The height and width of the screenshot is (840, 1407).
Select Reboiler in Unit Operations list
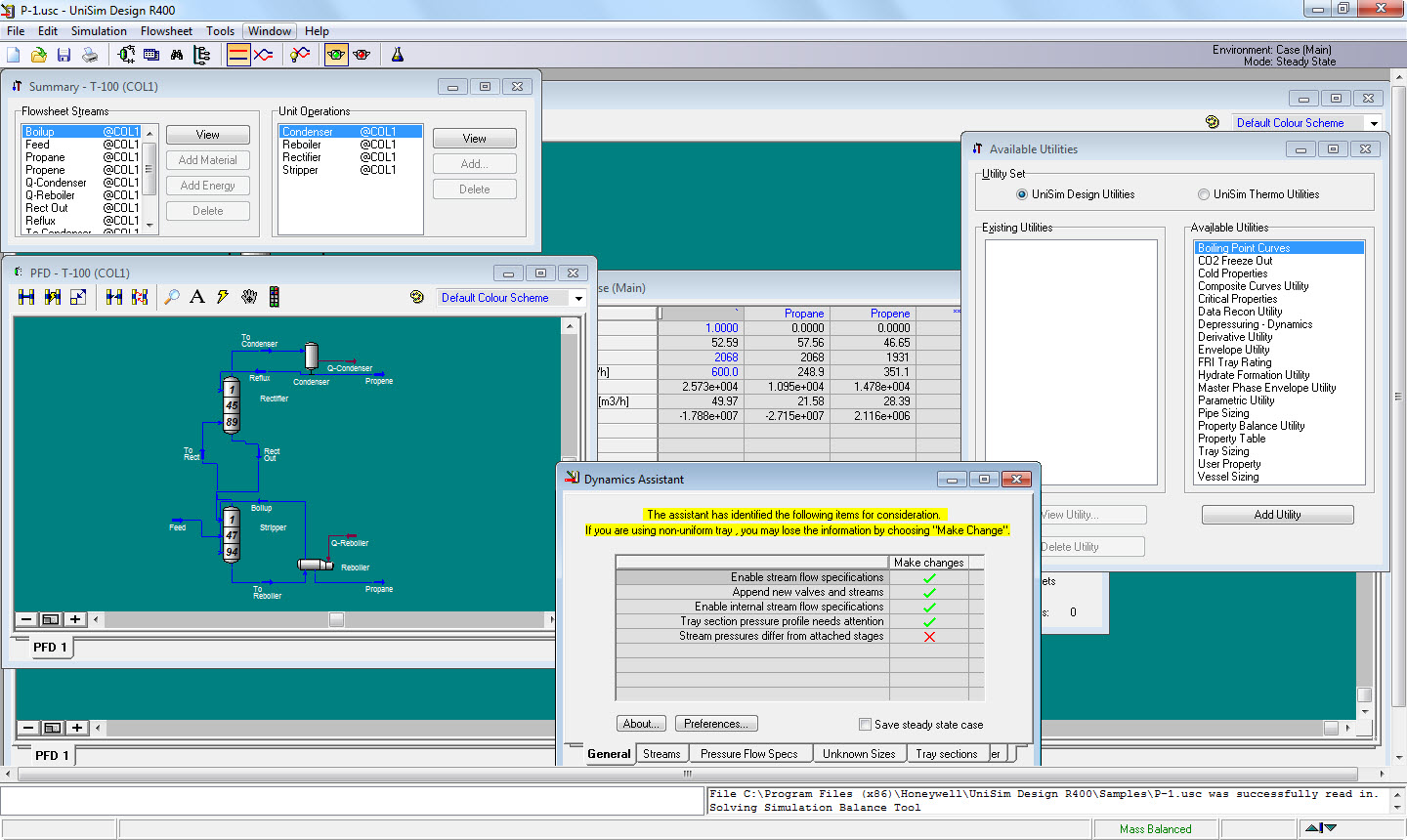[x=351, y=145]
